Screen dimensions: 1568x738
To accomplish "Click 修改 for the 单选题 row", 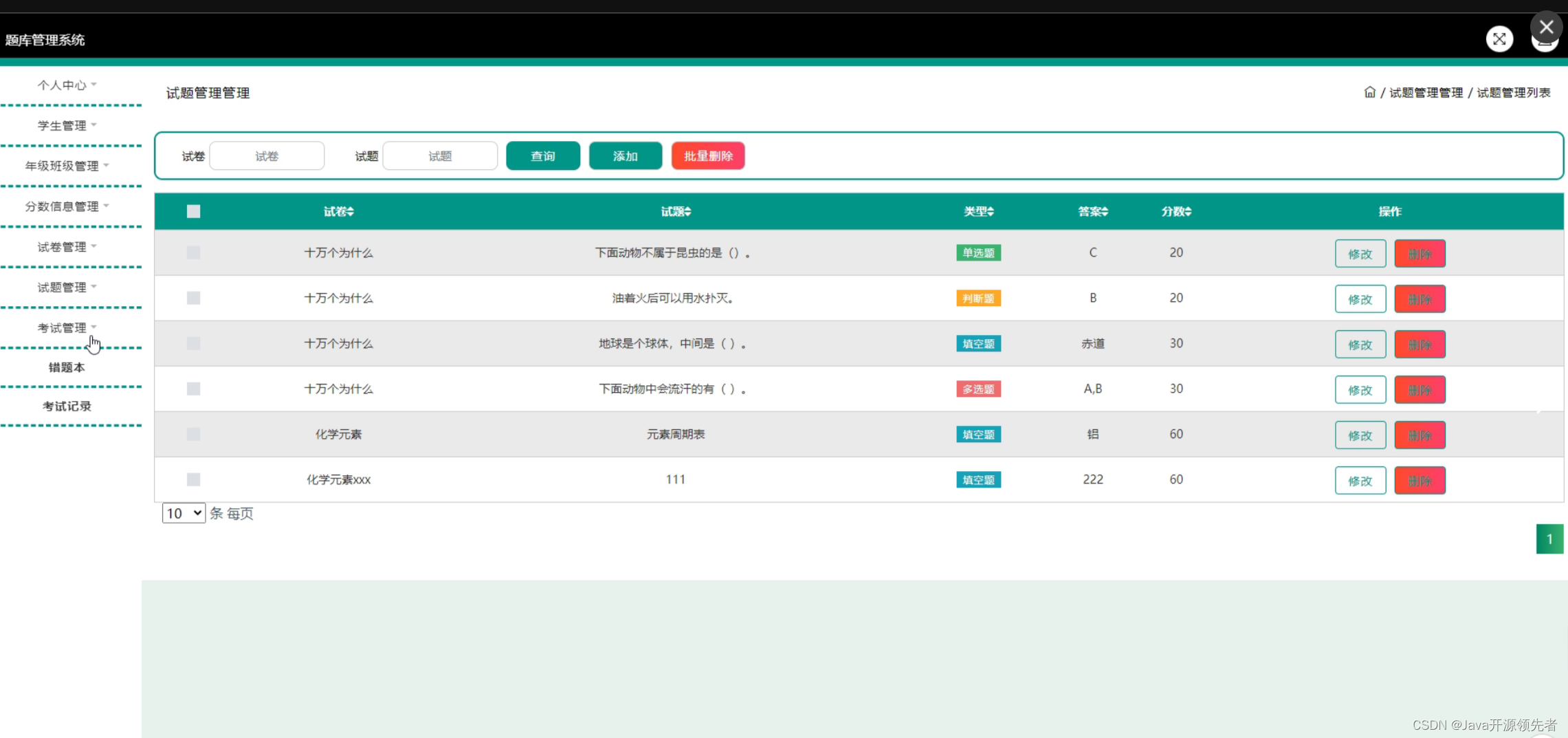I will pyautogui.click(x=1360, y=254).
